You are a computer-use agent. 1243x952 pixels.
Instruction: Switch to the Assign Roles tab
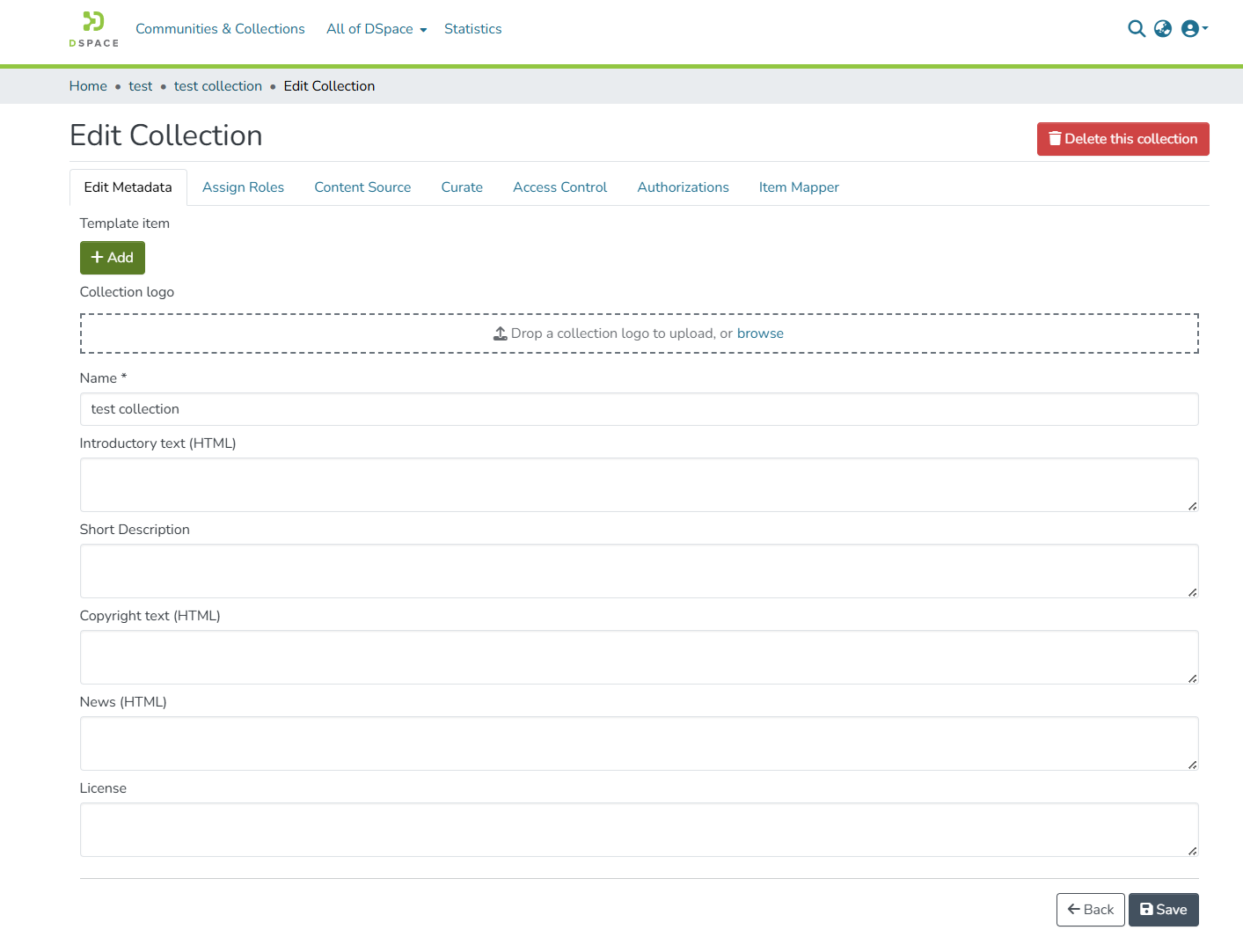tap(243, 187)
